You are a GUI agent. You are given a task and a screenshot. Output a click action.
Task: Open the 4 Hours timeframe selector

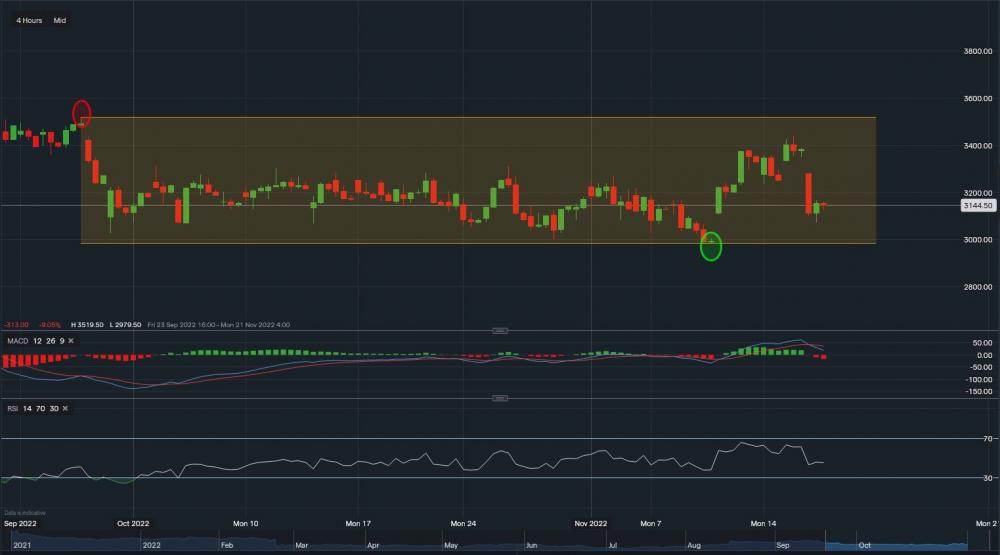click(29, 20)
